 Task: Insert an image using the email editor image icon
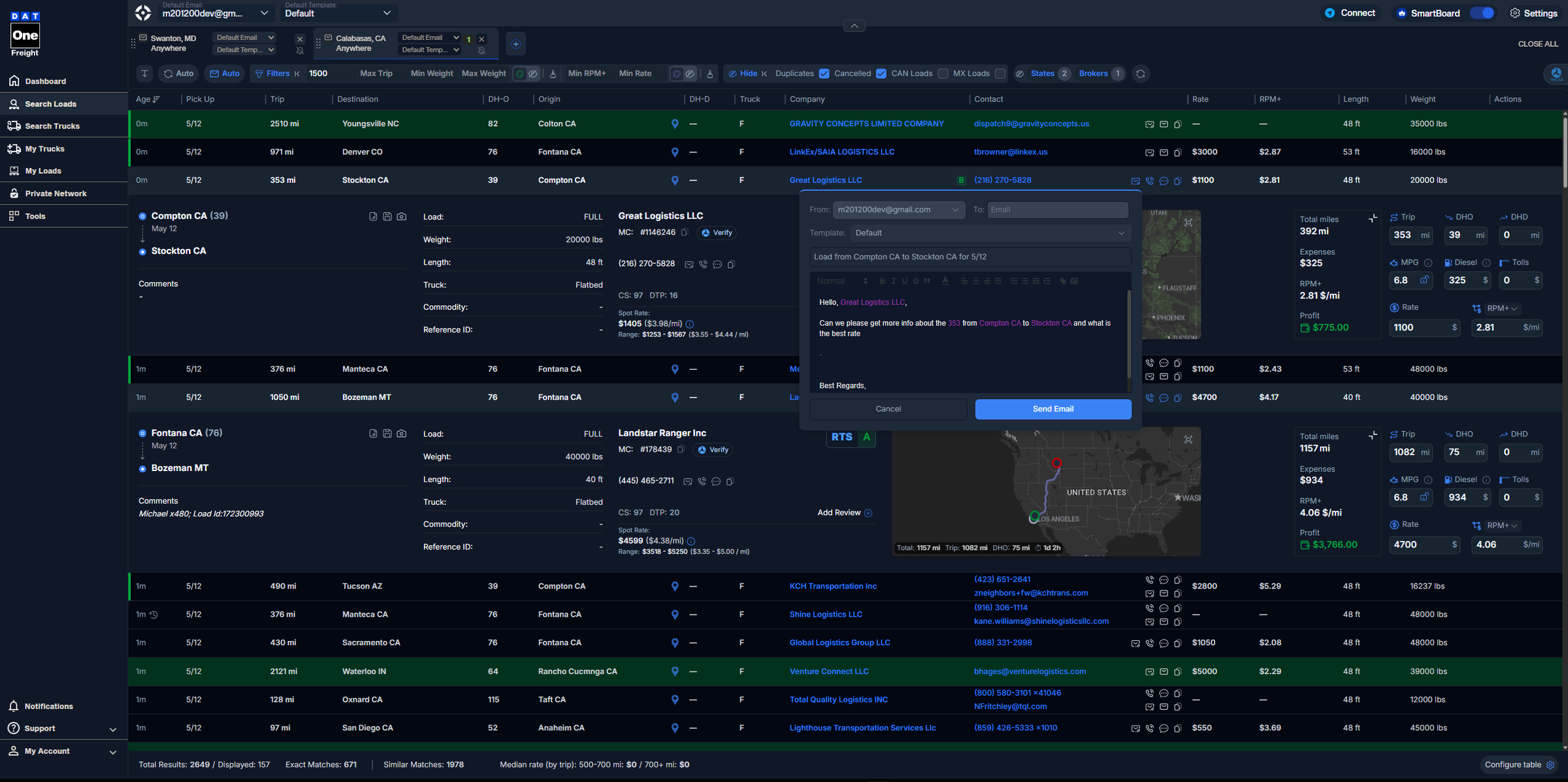click(1074, 281)
